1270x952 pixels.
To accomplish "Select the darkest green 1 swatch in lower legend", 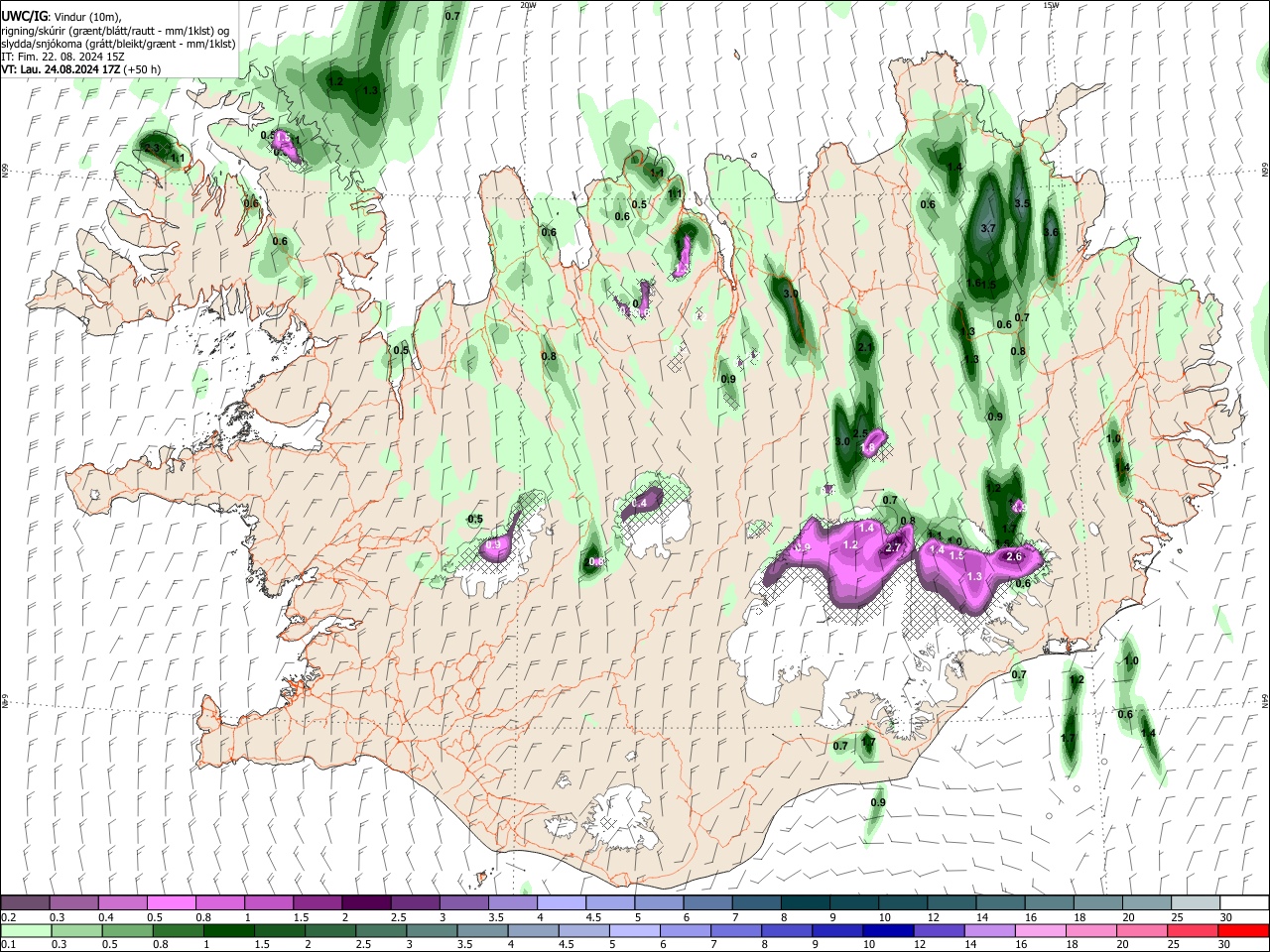I will (227, 930).
